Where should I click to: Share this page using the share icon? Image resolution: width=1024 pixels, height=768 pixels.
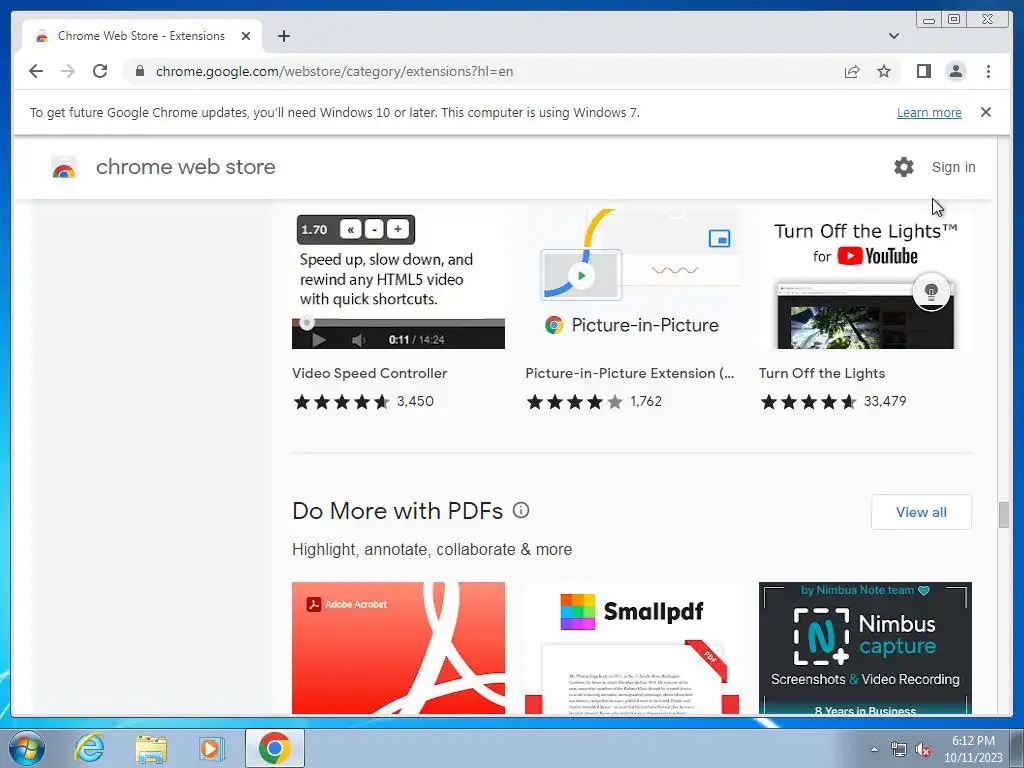coord(852,71)
